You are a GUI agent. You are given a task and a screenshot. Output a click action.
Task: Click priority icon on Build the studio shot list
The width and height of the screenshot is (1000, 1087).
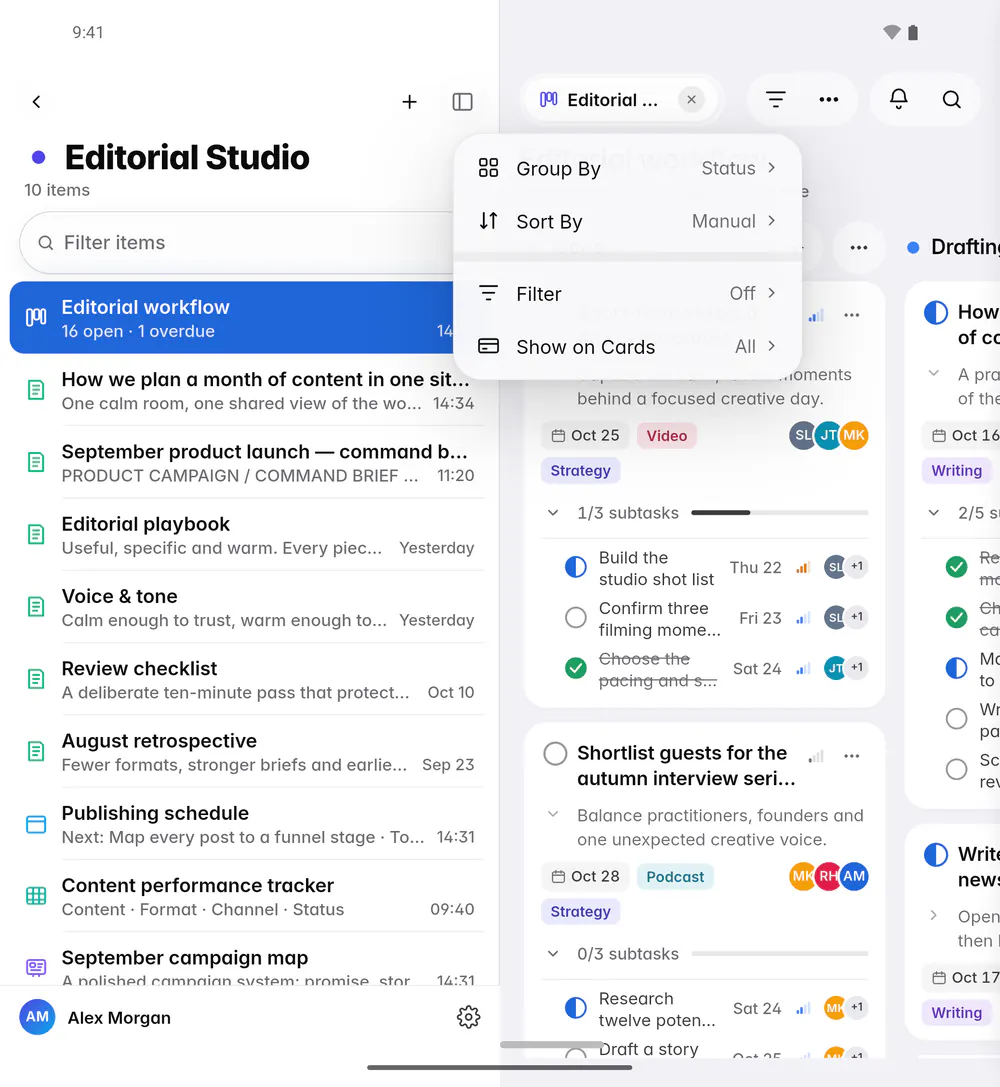[803, 568]
